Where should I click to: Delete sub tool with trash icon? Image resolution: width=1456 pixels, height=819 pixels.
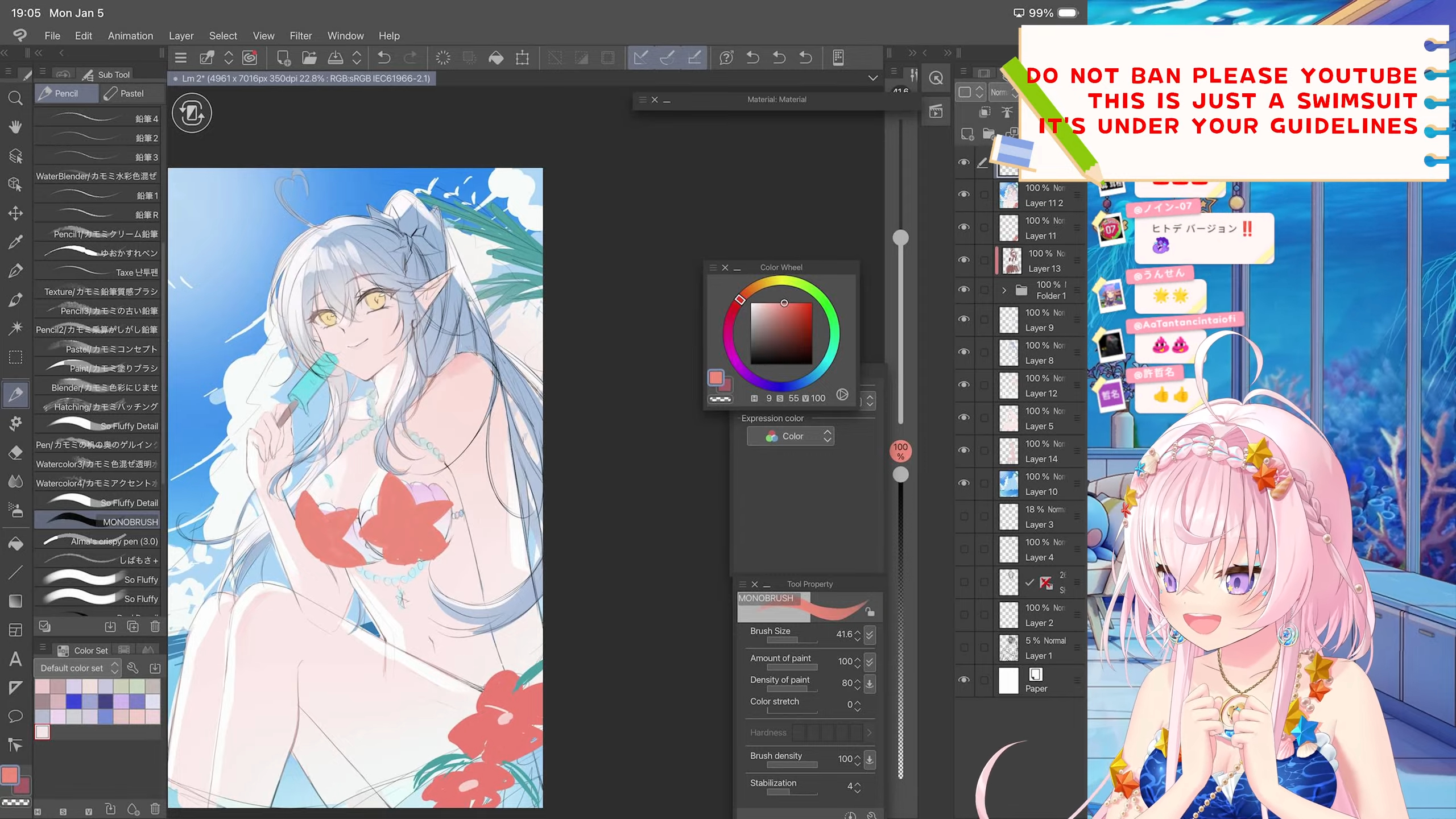[155, 627]
